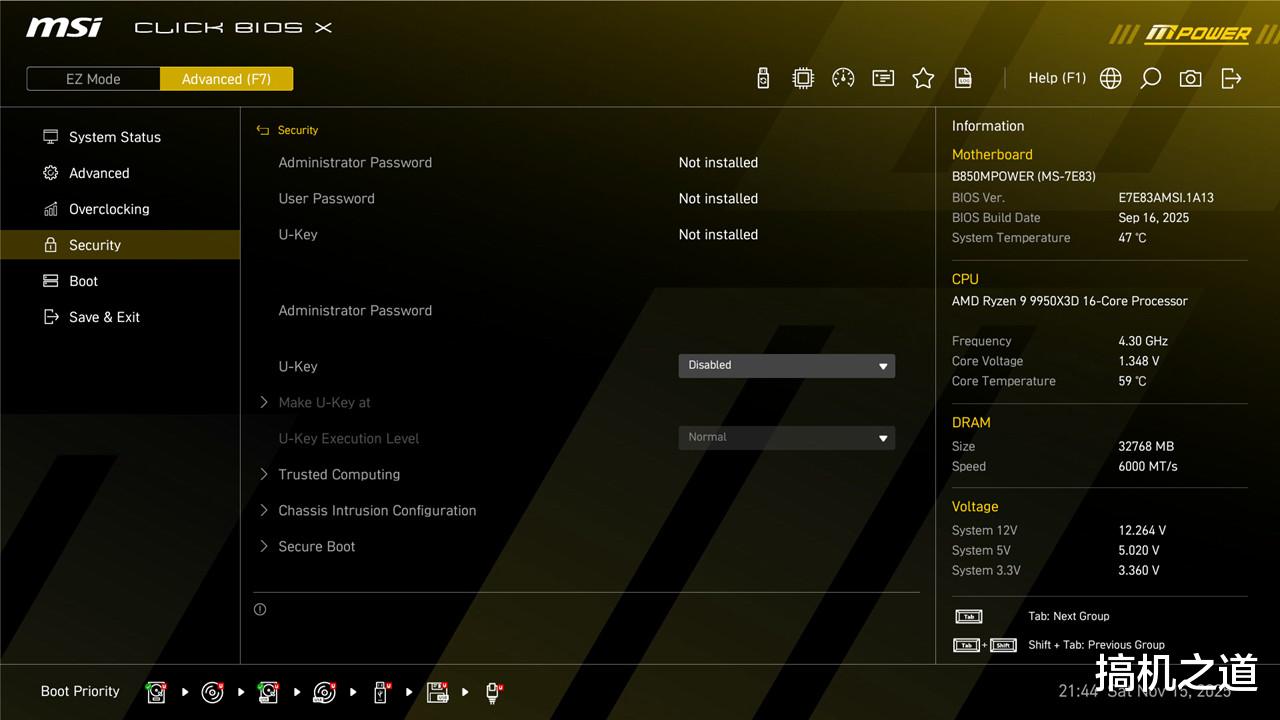
Task: Select the optical disc boot device without USB label
Action: coord(213,691)
